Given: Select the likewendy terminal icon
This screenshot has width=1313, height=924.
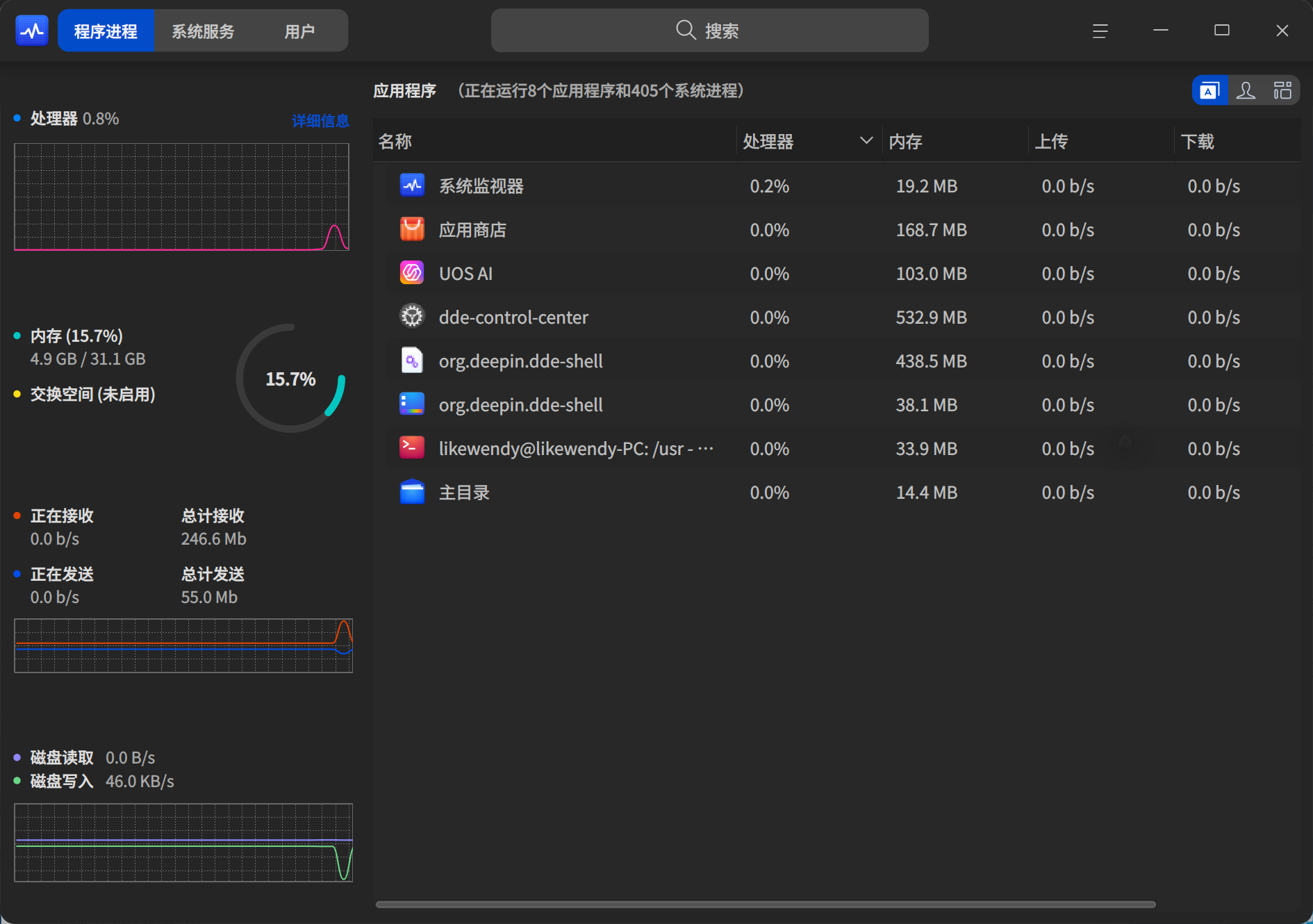Looking at the screenshot, I should click(x=412, y=448).
